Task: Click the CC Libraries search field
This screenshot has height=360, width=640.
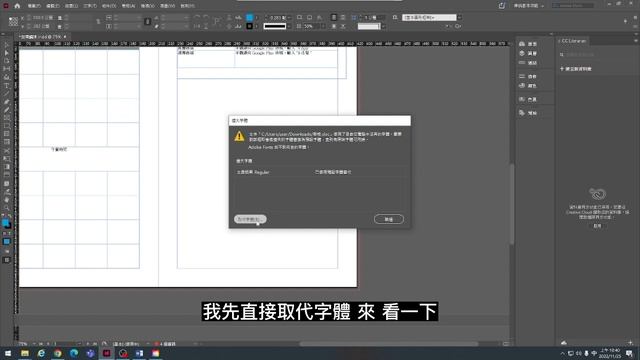Action: coord(596,54)
